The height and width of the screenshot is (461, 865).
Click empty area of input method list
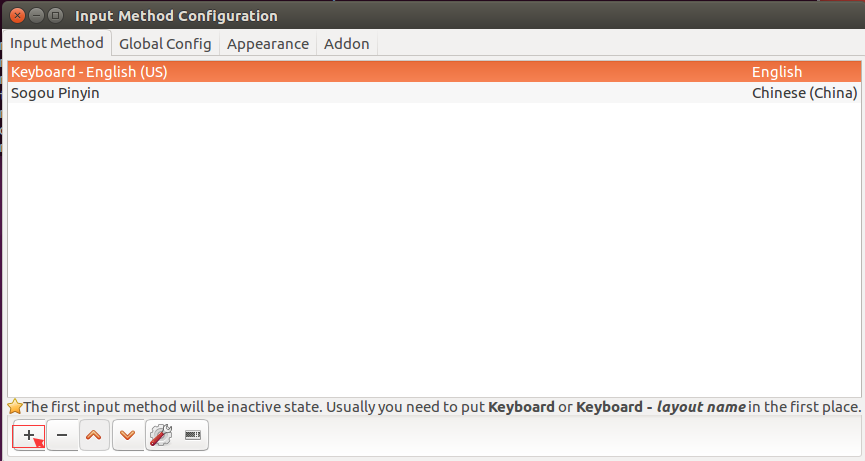click(x=434, y=248)
